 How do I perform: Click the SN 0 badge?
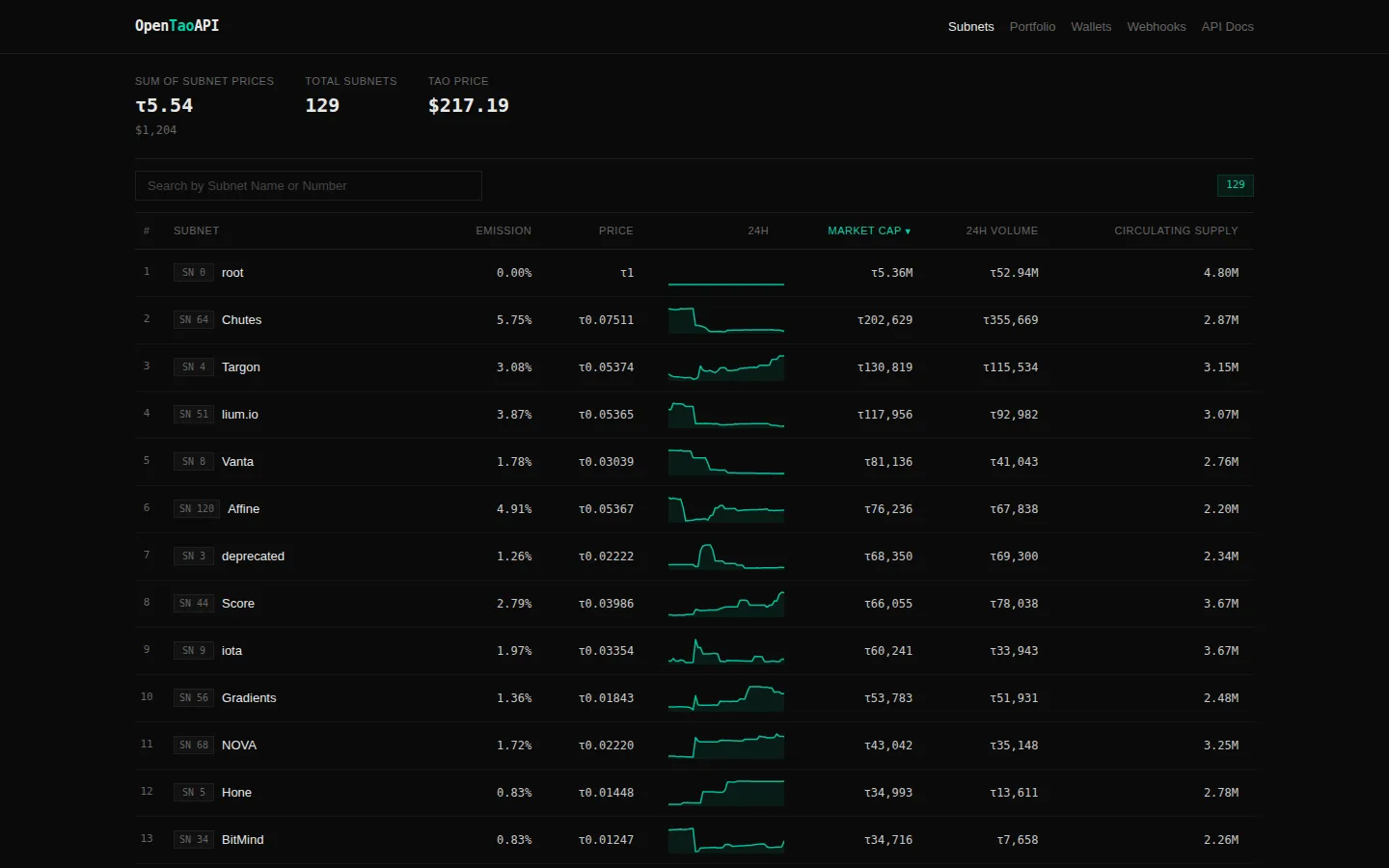tap(194, 273)
